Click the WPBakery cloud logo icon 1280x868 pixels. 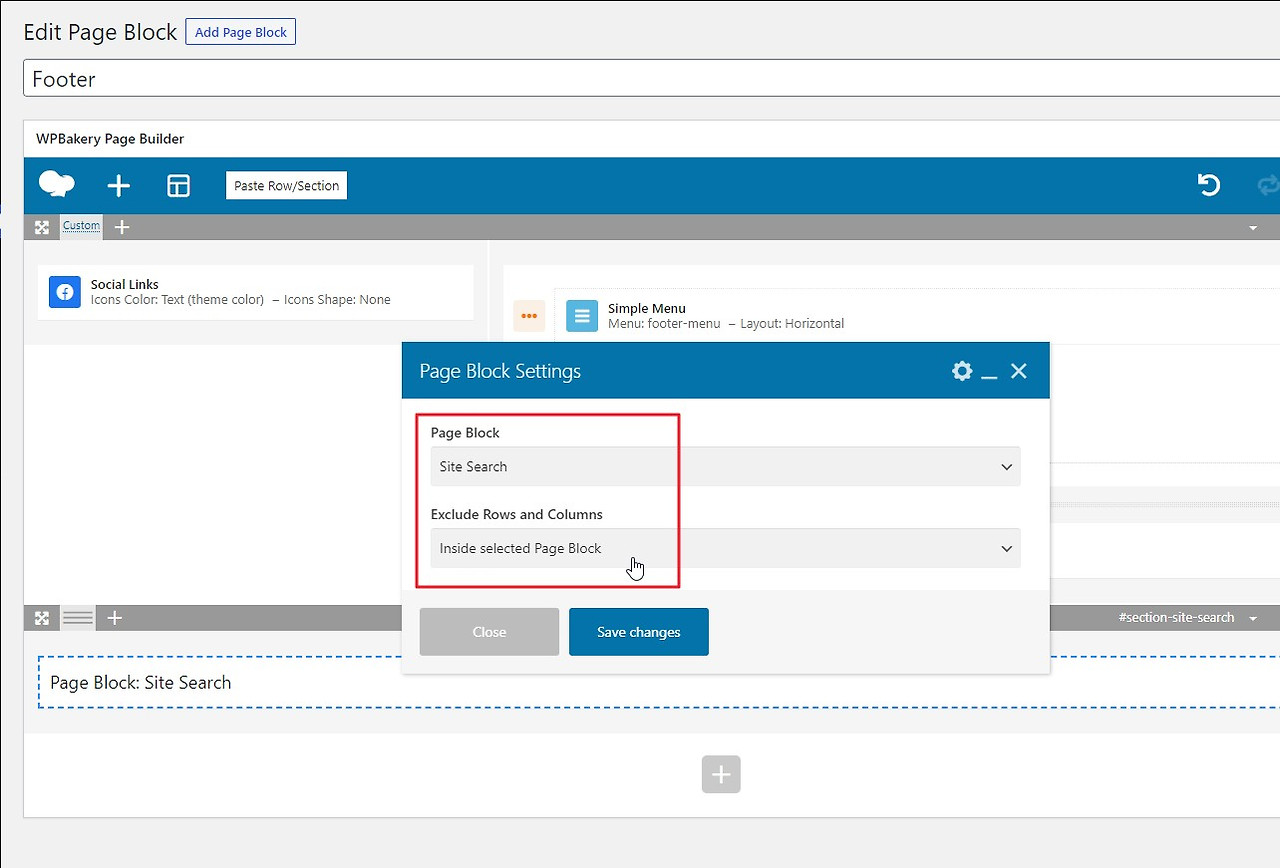click(x=57, y=184)
